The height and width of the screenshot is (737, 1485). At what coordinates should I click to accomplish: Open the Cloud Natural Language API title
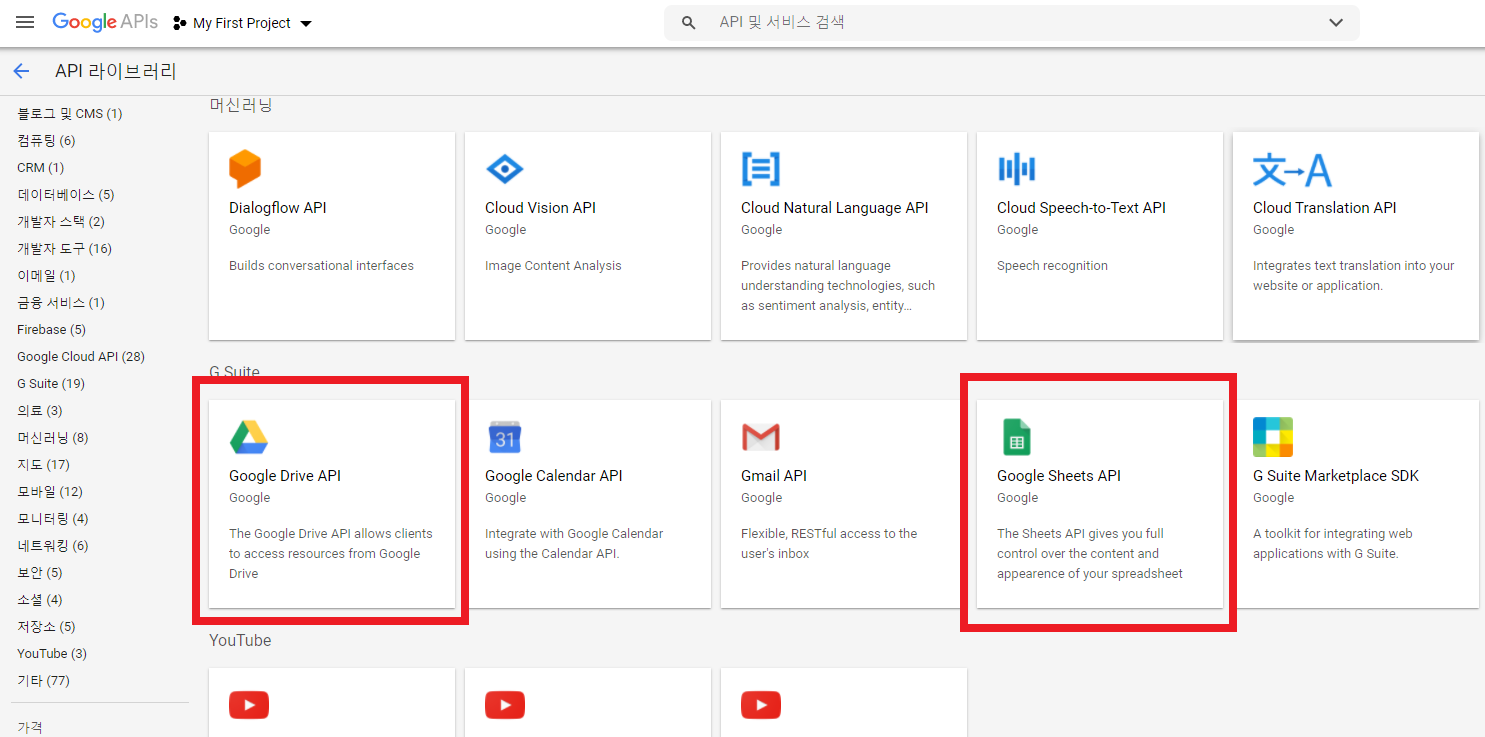point(835,208)
